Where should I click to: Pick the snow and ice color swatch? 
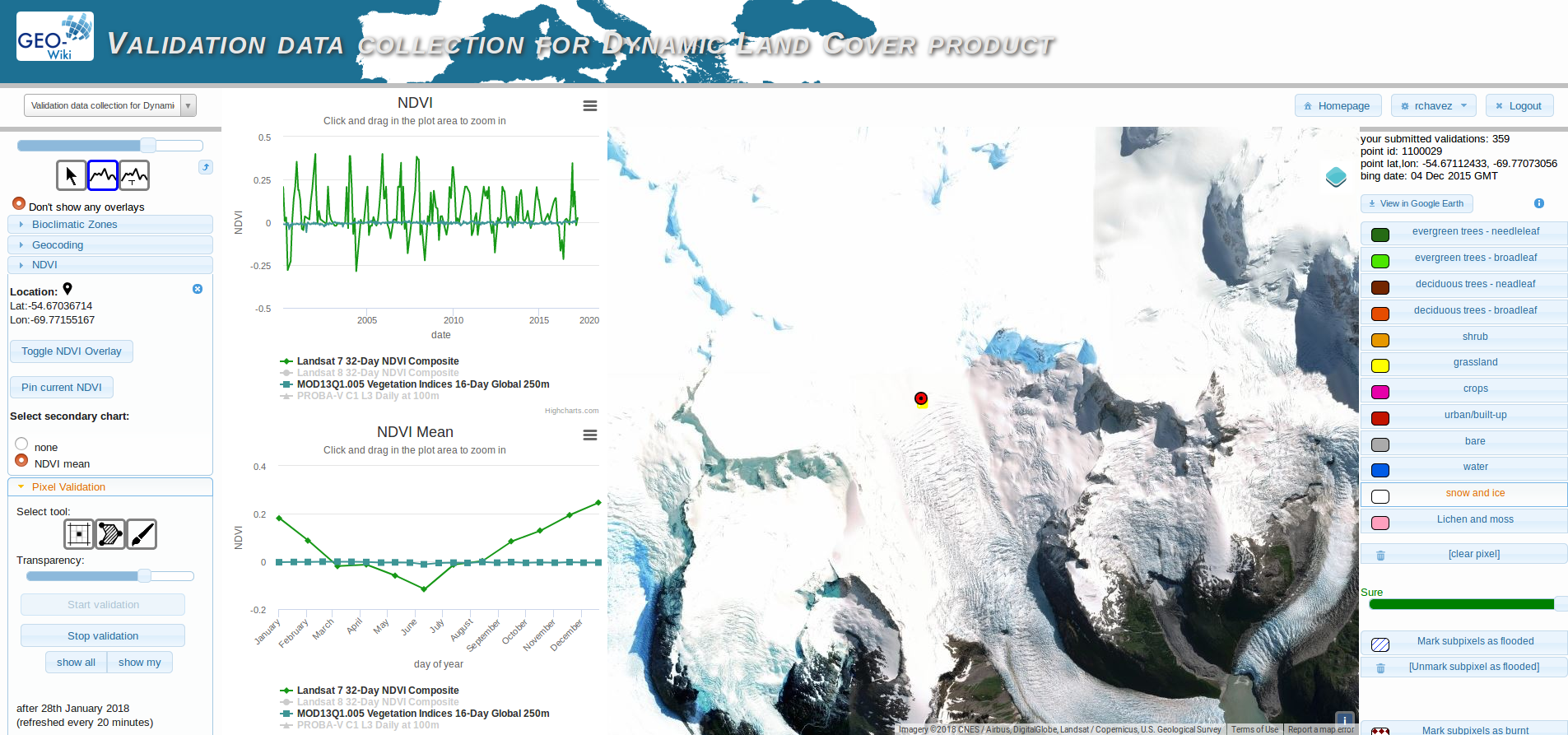pyautogui.click(x=1380, y=496)
